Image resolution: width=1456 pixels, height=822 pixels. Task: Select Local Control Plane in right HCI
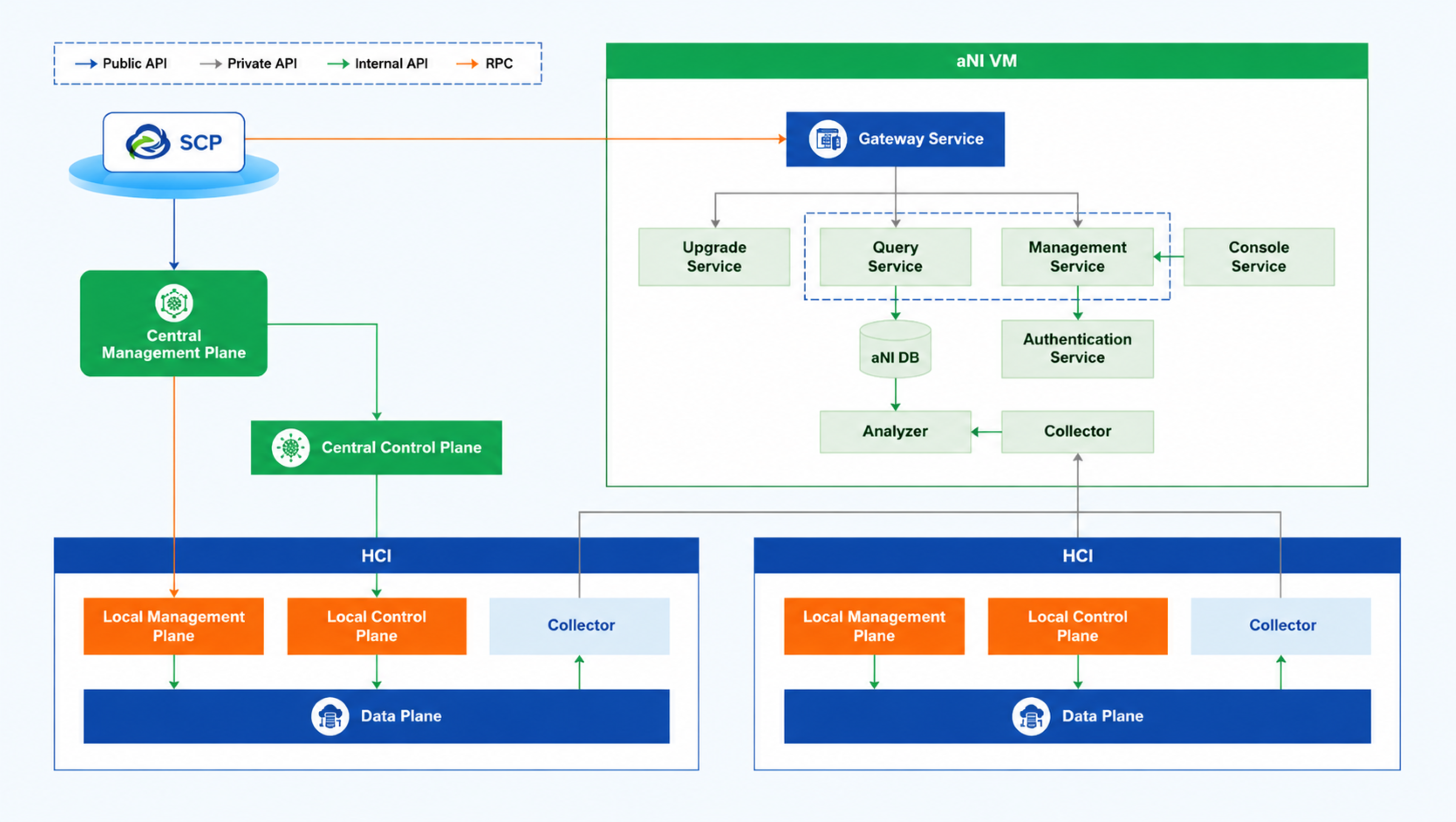(1077, 626)
